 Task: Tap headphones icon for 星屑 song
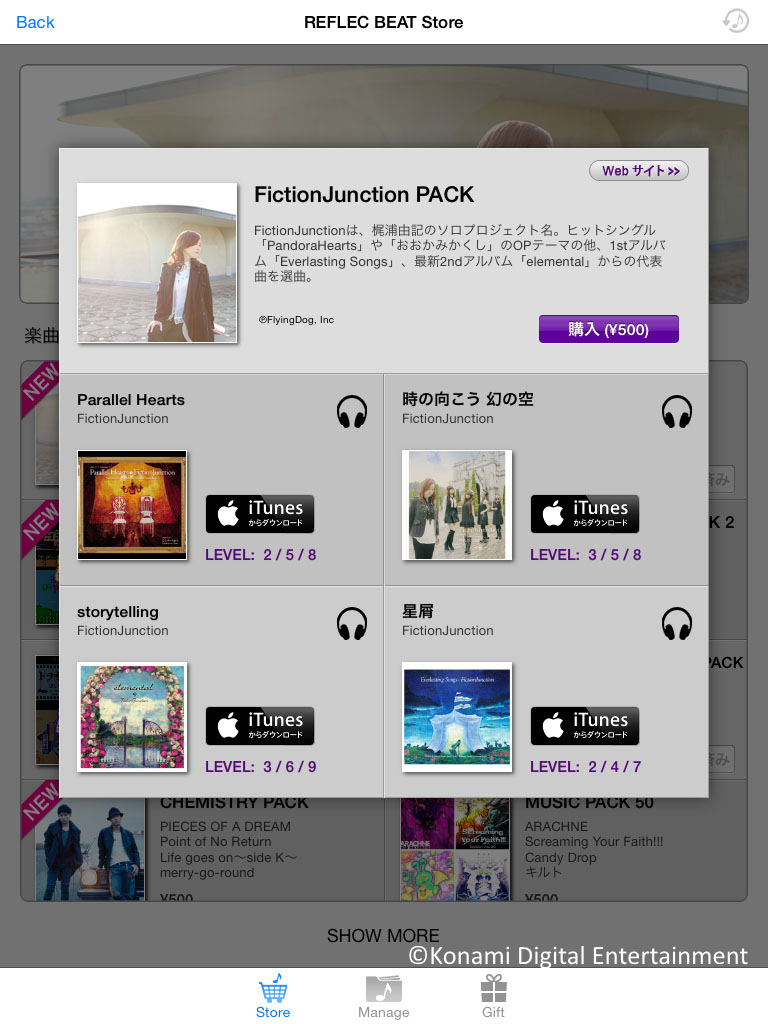coord(677,624)
